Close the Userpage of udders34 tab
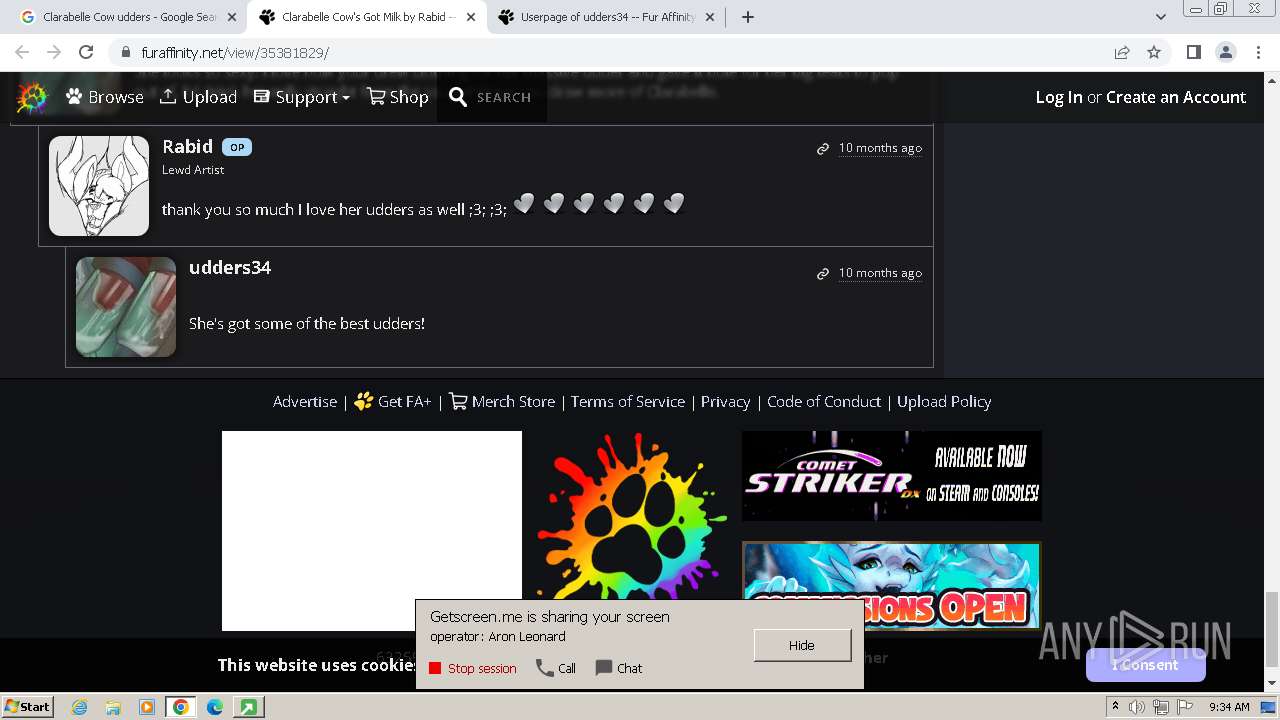 pos(710,17)
